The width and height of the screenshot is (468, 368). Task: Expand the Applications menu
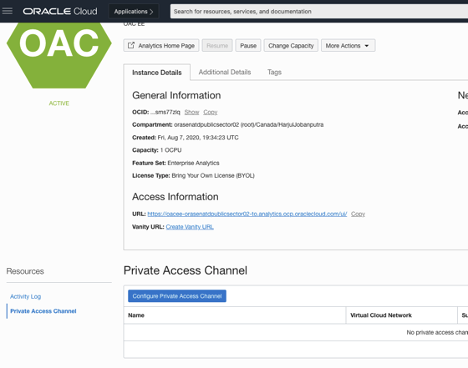(134, 11)
